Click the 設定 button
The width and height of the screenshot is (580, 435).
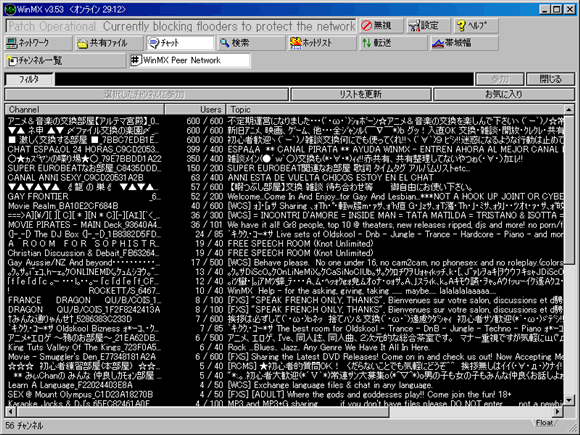429,26
